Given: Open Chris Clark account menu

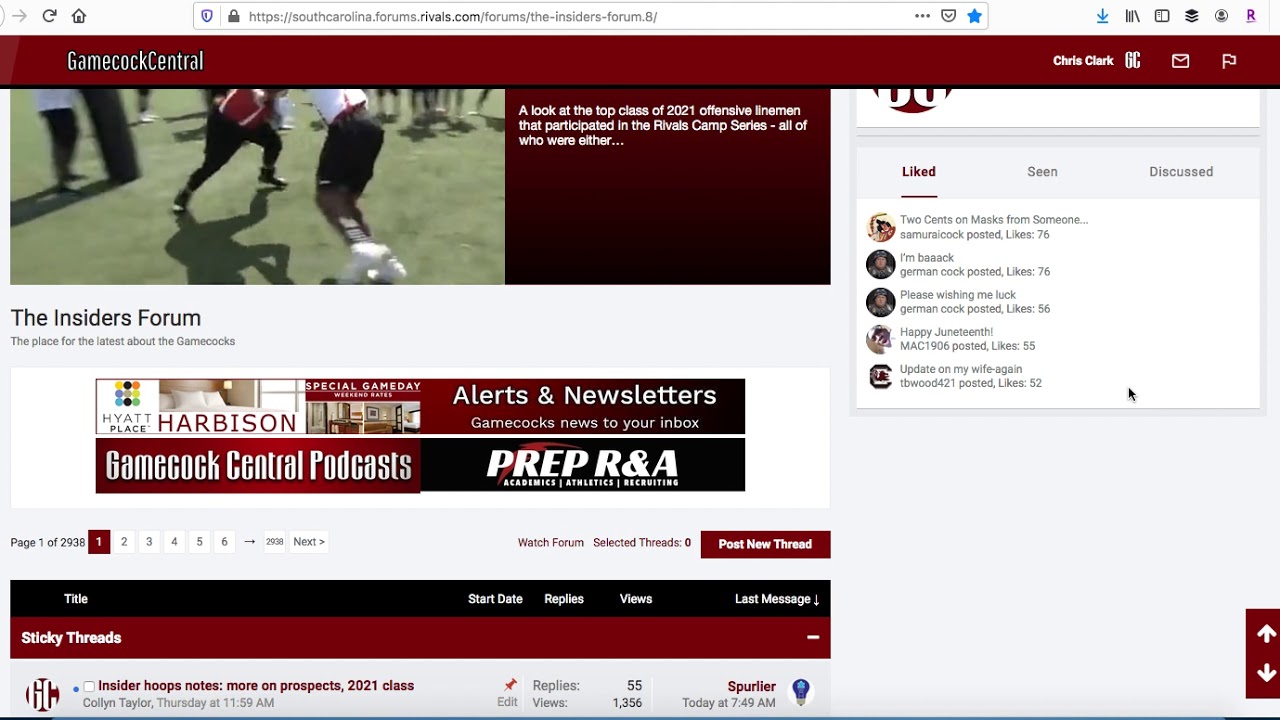Looking at the screenshot, I should click(x=1083, y=61).
